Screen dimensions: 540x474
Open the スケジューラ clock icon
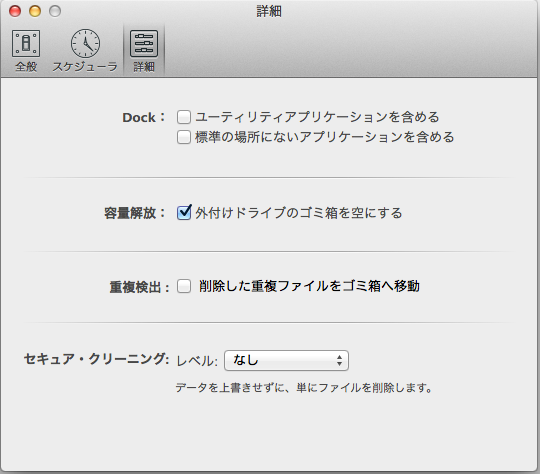[85, 43]
